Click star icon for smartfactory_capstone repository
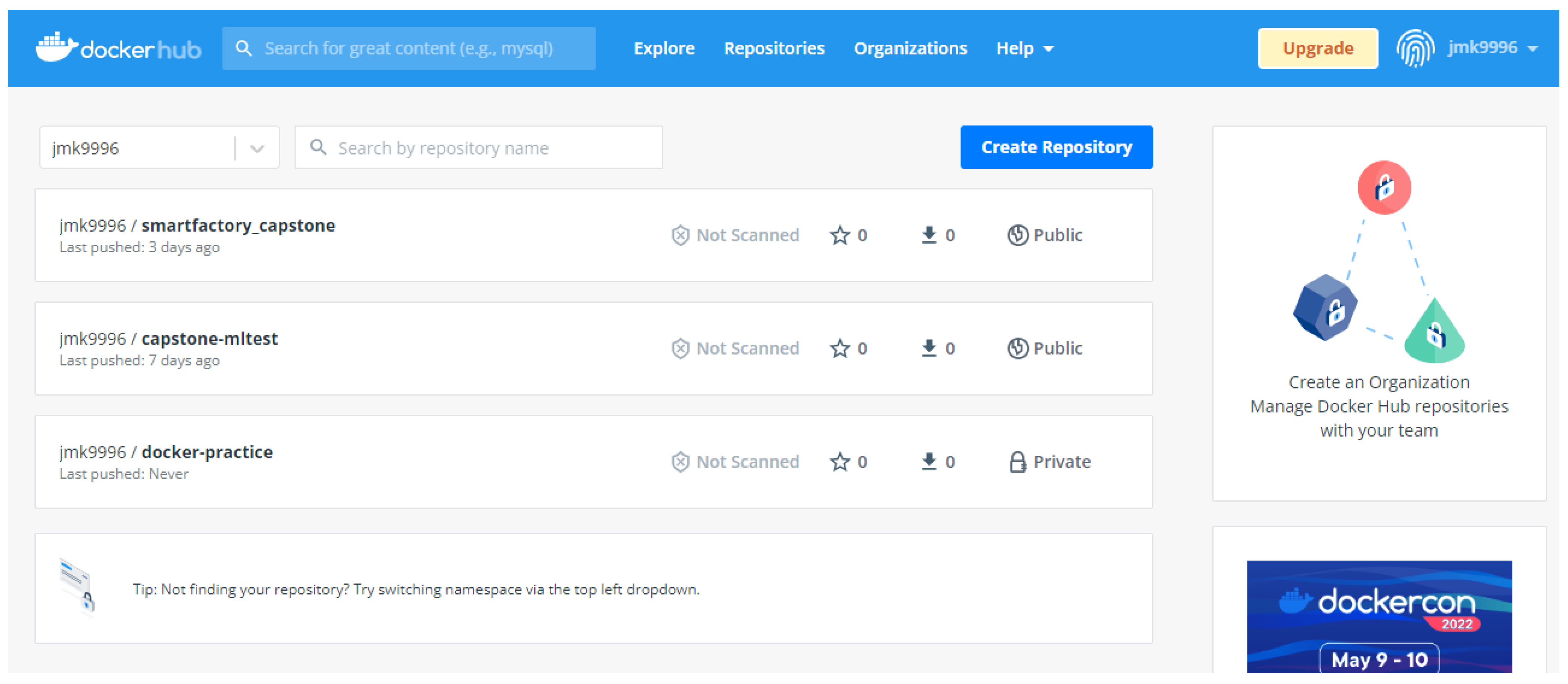Screen dimensions: 1568x684 point(839,235)
